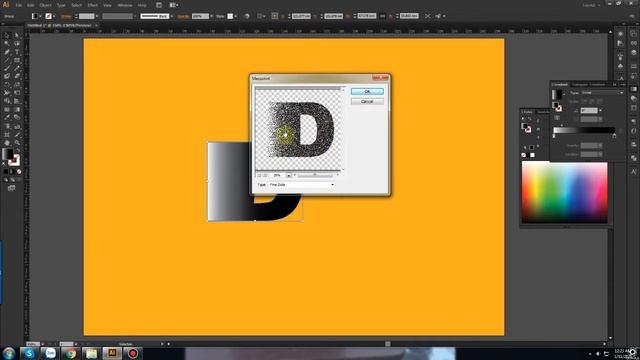Select the Column Graph tool

[x=17, y=126]
